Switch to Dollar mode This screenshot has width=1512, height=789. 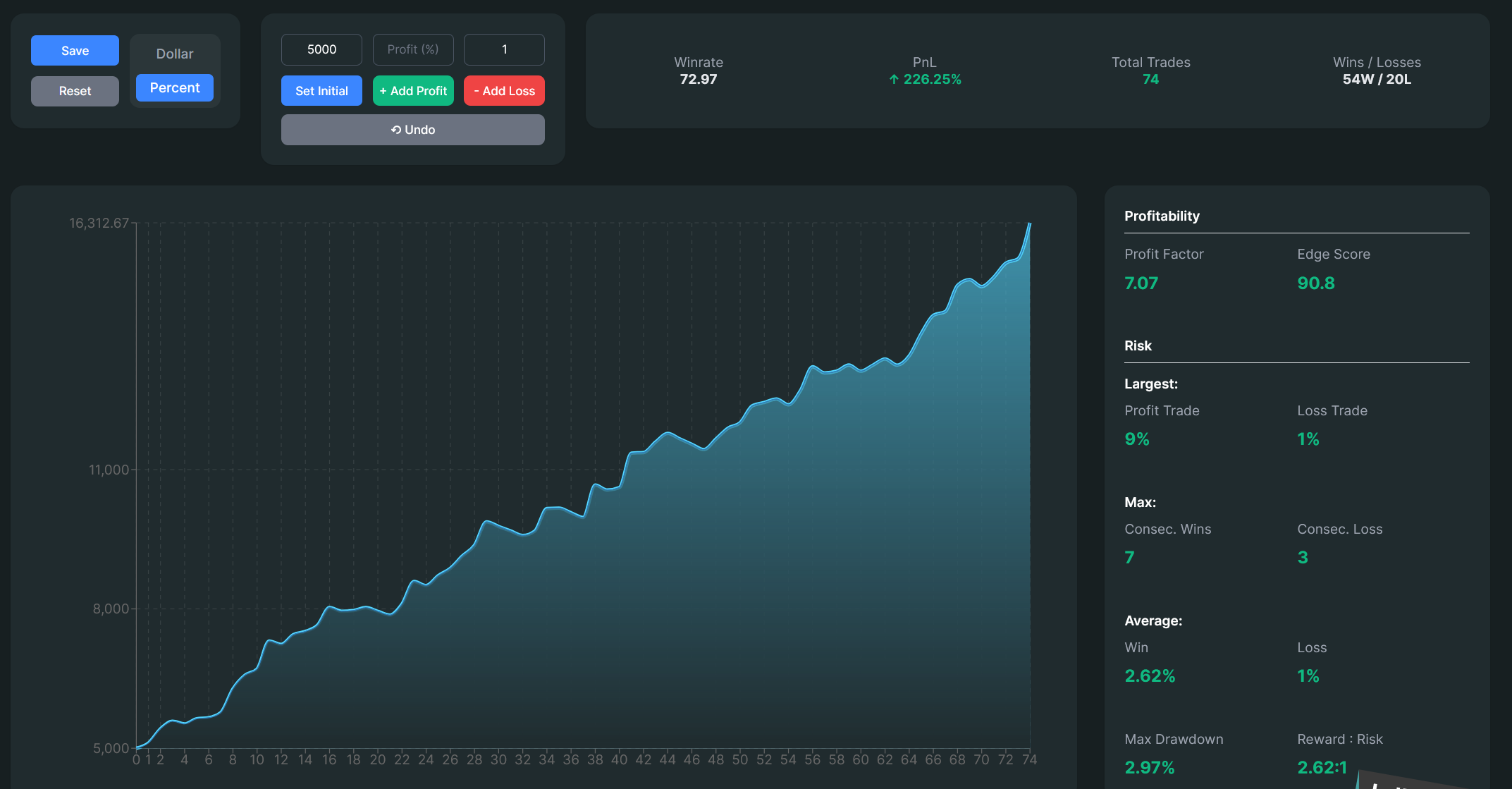point(174,54)
